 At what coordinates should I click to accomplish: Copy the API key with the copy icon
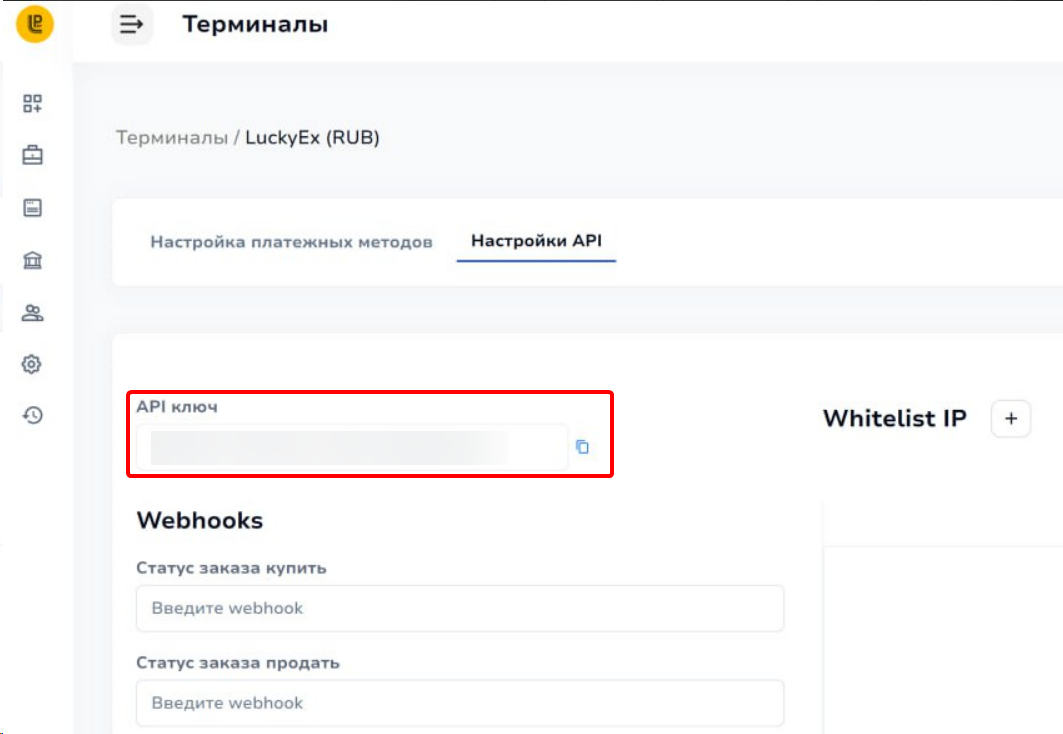pos(582,448)
